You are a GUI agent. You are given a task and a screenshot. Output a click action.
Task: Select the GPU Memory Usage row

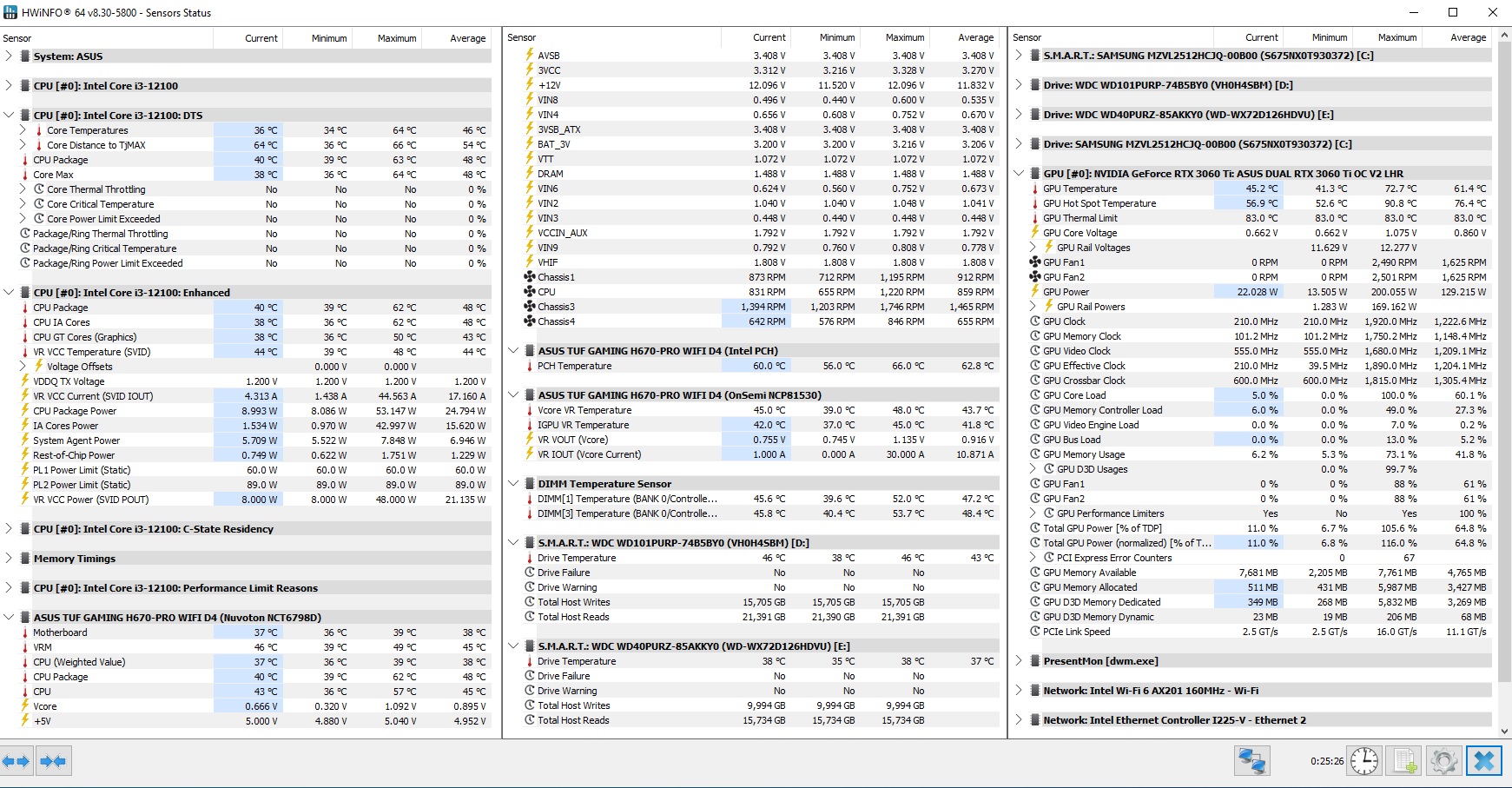[x=1259, y=454]
